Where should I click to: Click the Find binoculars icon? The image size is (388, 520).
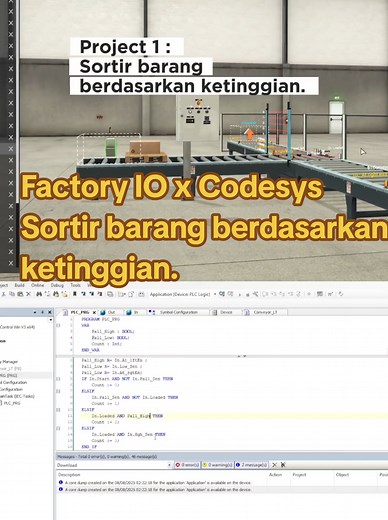[x=39, y=294]
